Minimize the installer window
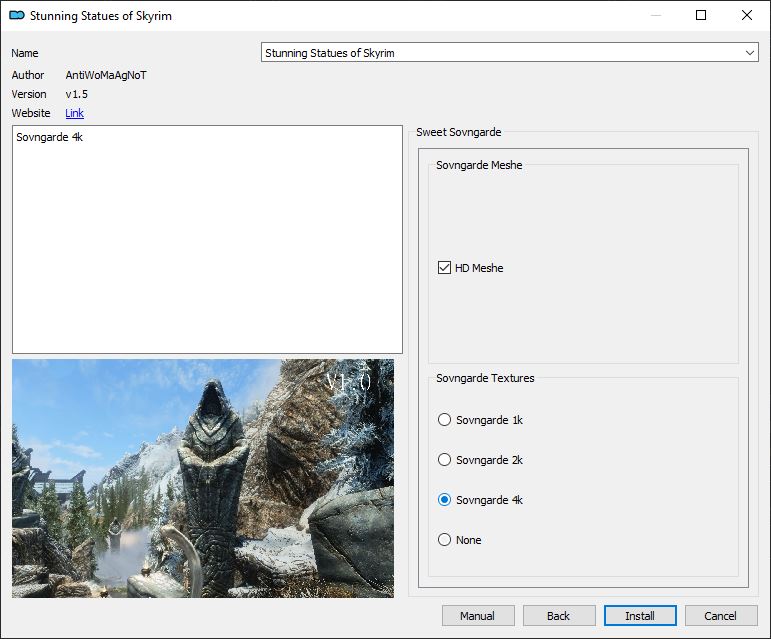Screen dimensions: 771x639 click(x=656, y=15)
